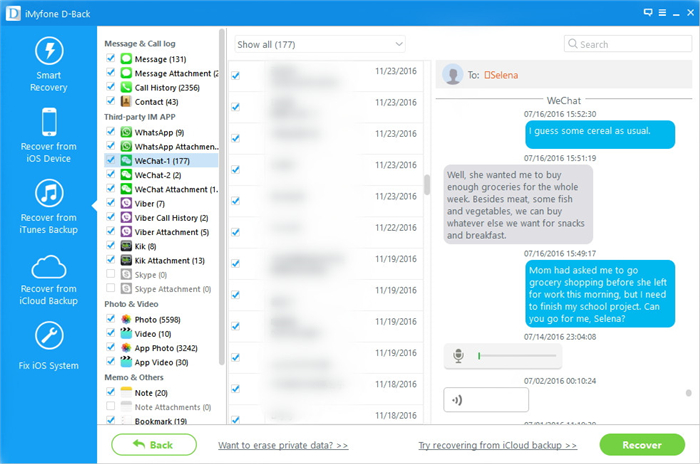Click the Search input field
This screenshot has width=700, height=464.
pos(628,44)
